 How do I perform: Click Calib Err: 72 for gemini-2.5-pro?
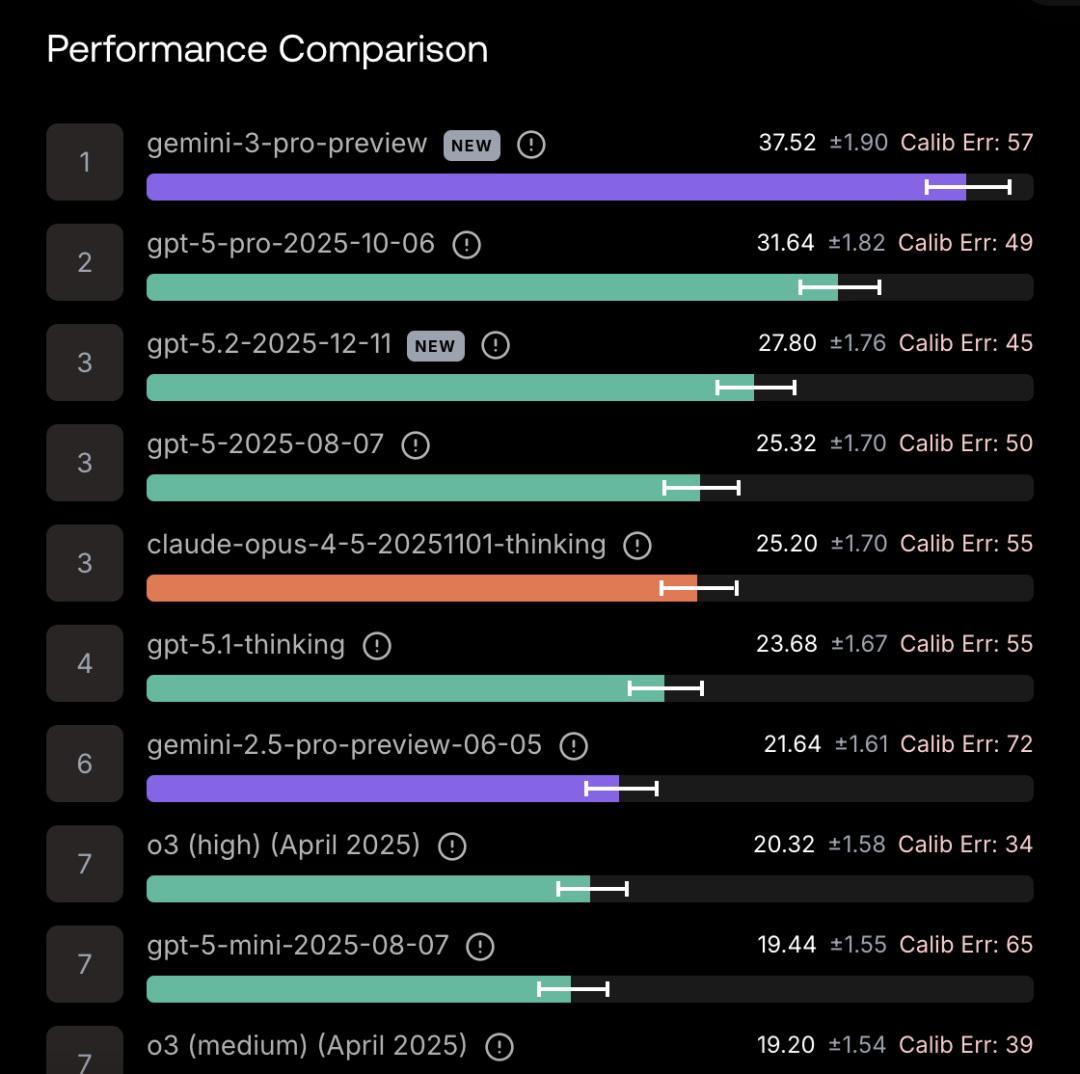(x=966, y=744)
